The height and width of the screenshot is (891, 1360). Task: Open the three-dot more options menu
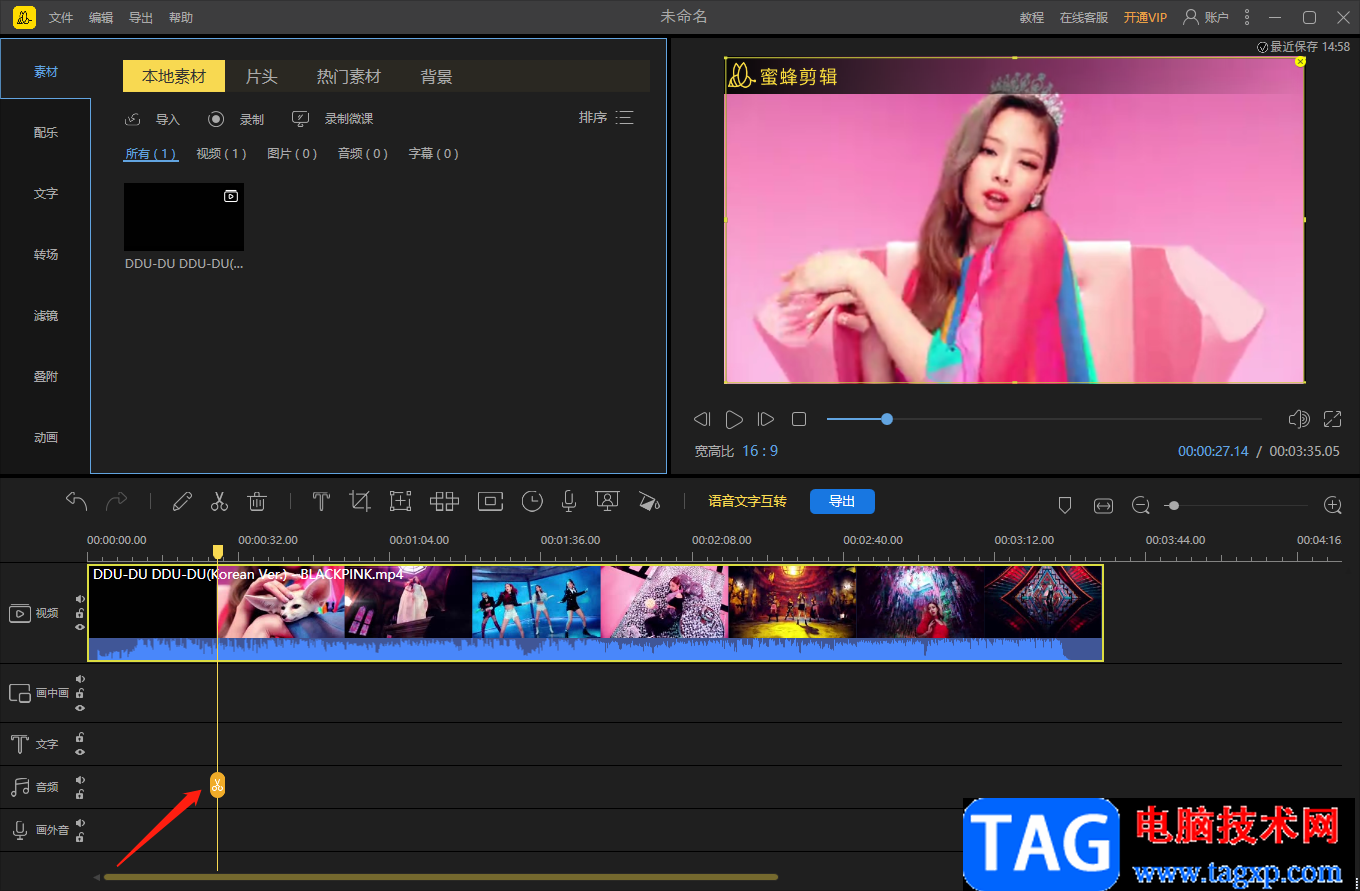(1246, 17)
